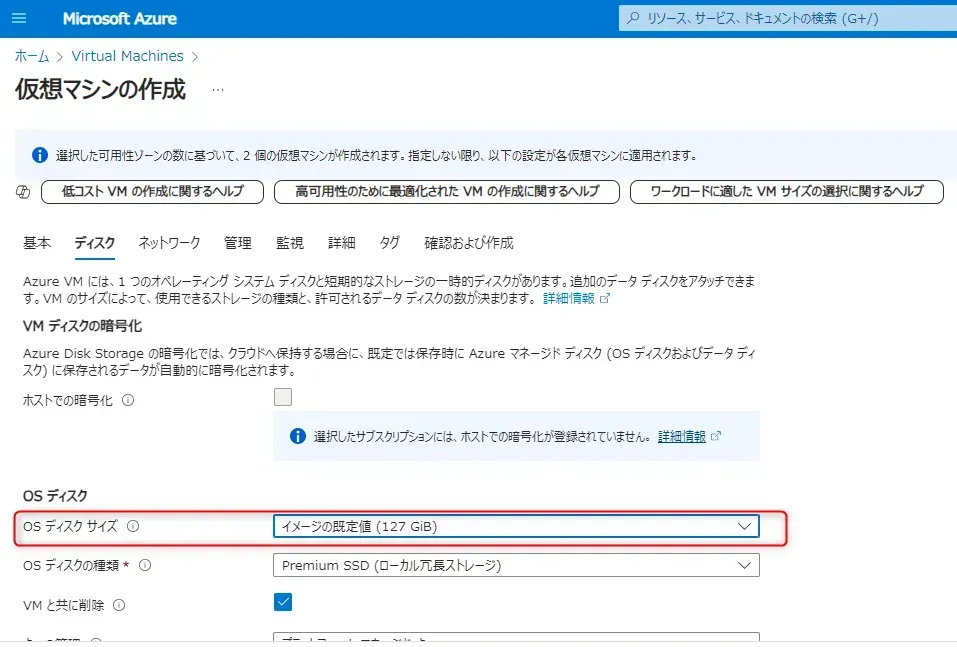Switch to the ネットワーク tab
957x647 pixels.
pyautogui.click(x=169, y=243)
